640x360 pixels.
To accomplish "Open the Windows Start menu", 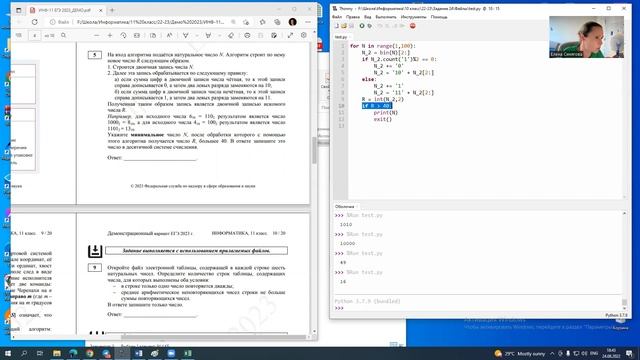I will [7, 353].
